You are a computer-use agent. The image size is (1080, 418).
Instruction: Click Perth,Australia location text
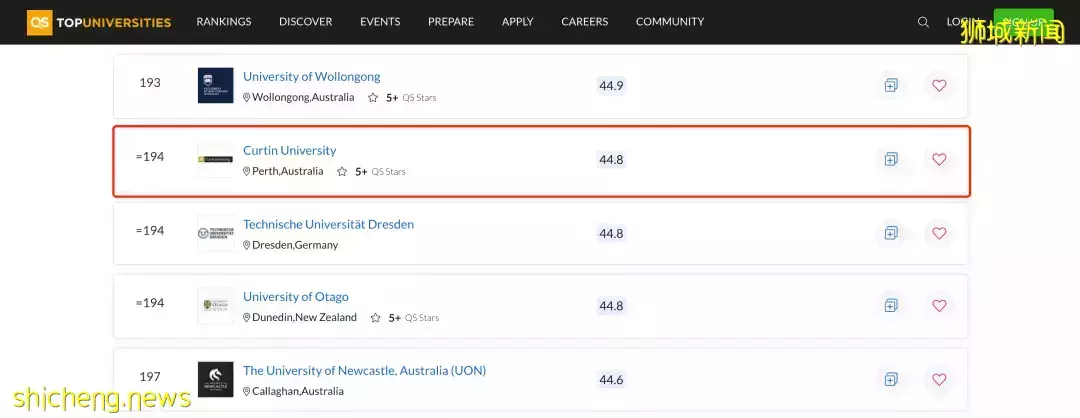coord(288,171)
